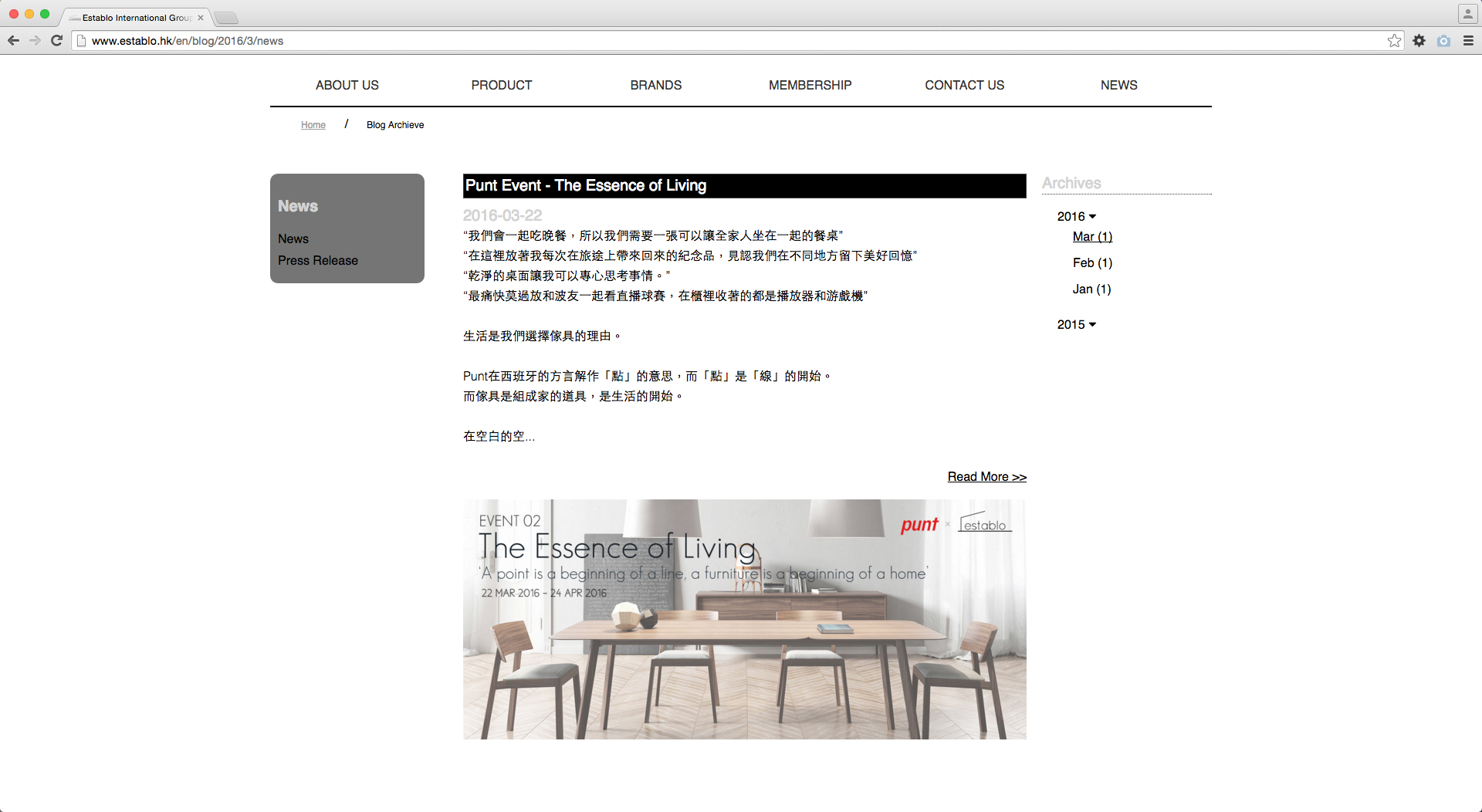Click the browser forward arrow

(35, 41)
